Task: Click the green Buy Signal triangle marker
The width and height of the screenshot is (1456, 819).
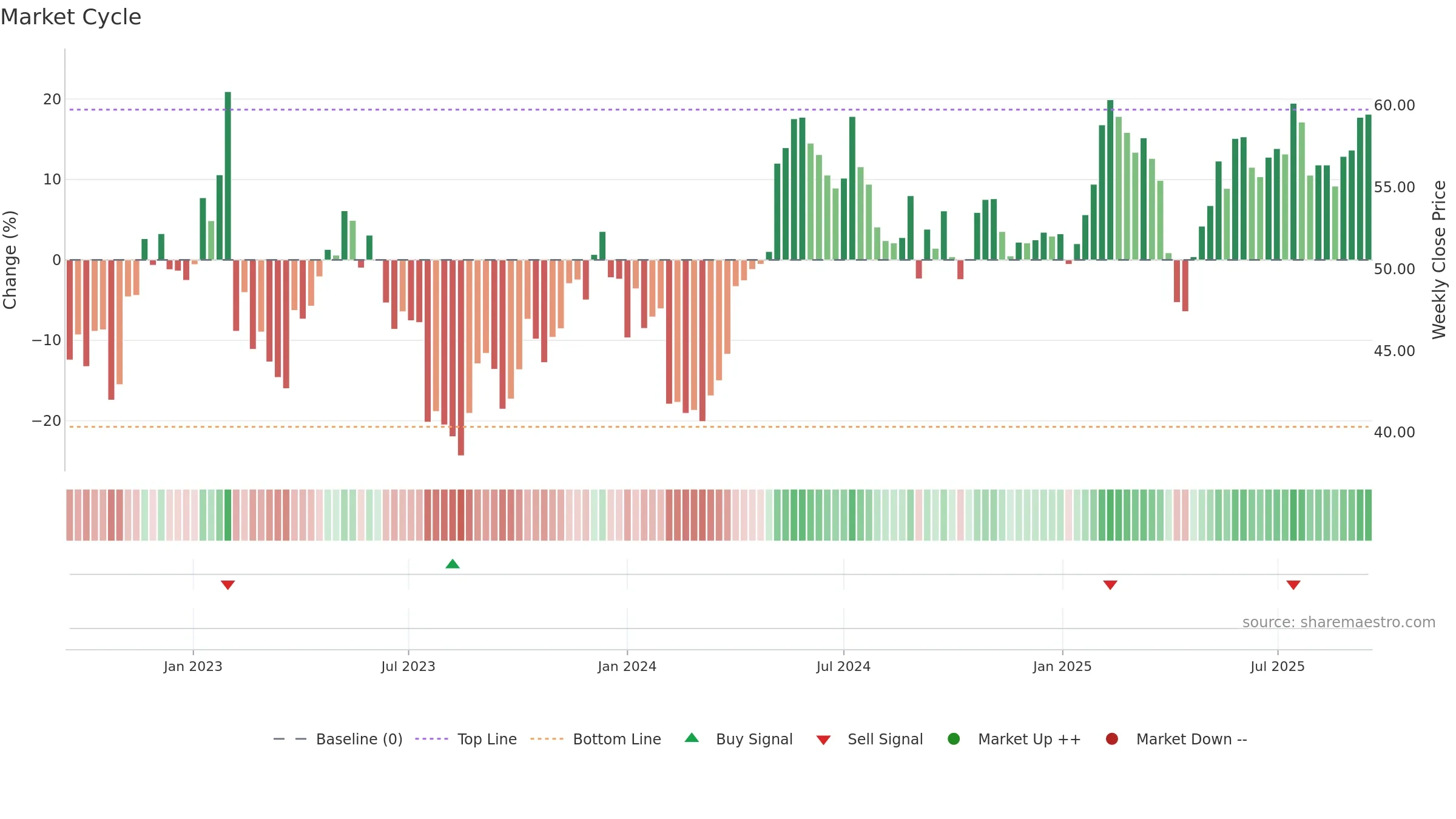Action: click(x=453, y=564)
